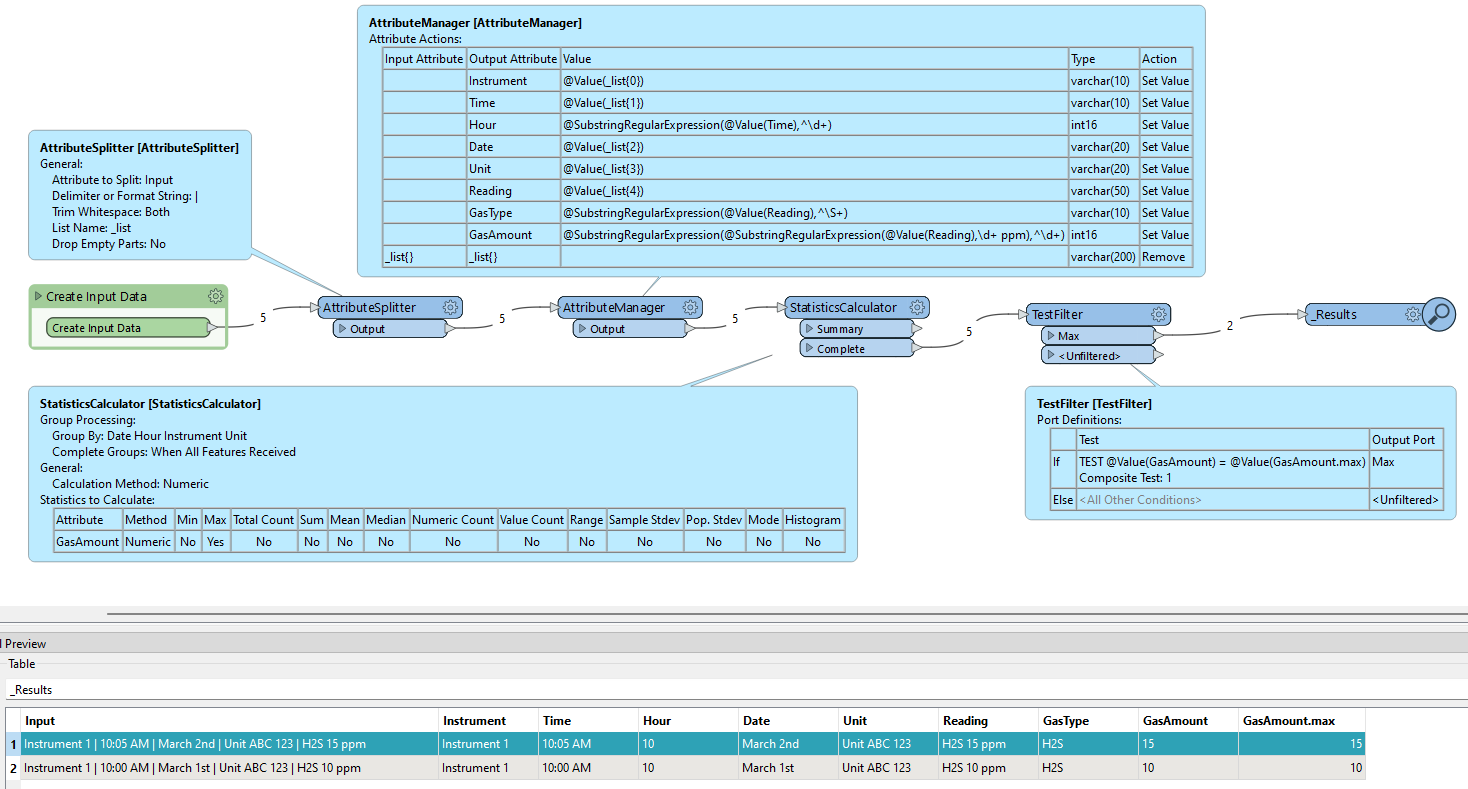The height and width of the screenshot is (789, 1468).
Task: Select row number 2 in results table
Action: pyautogui.click(x=13, y=768)
